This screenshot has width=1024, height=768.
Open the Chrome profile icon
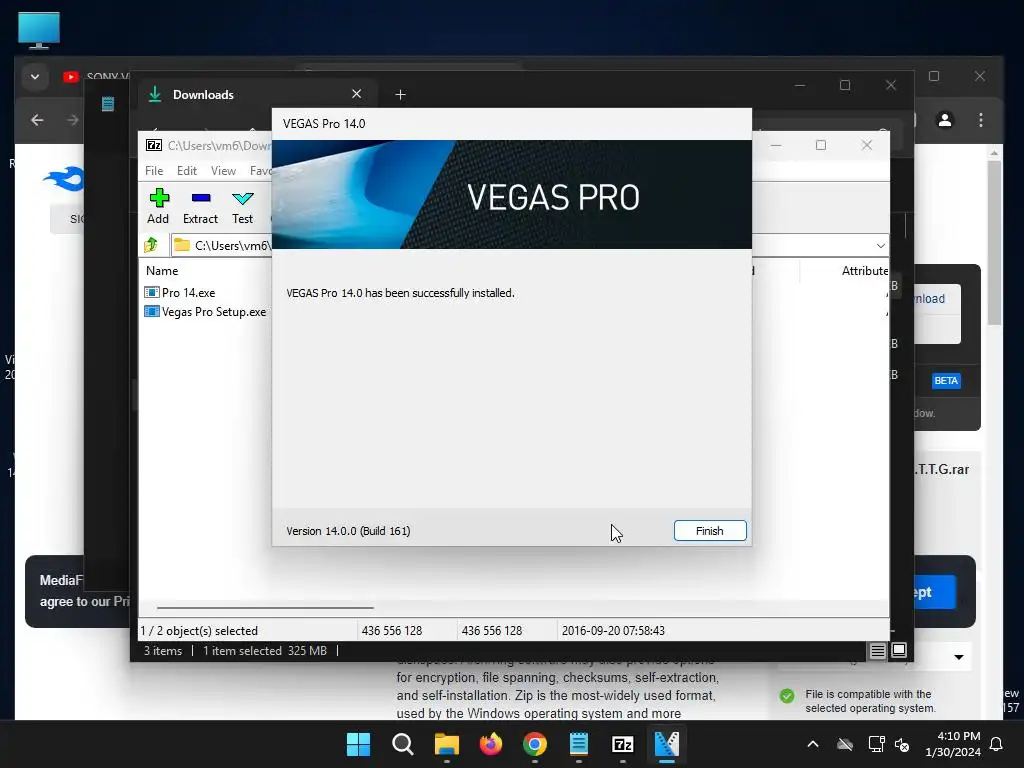pos(944,120)
